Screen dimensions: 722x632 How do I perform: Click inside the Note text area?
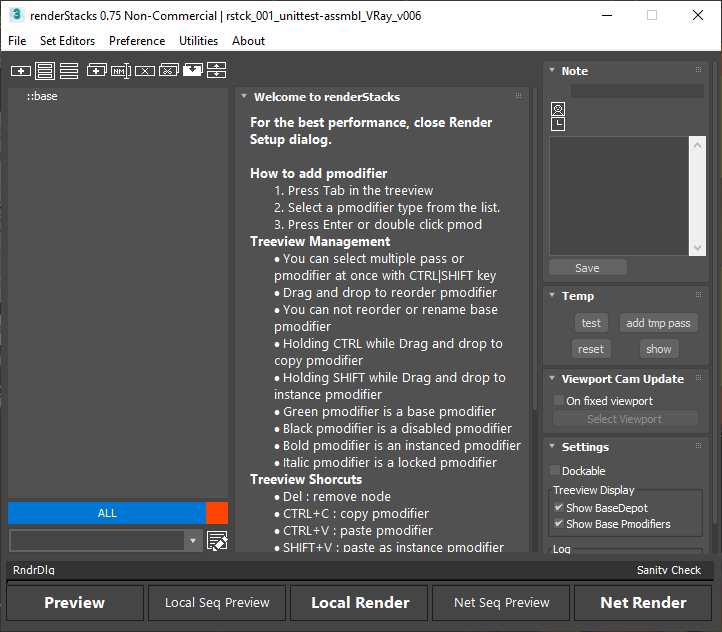(619, 196)
